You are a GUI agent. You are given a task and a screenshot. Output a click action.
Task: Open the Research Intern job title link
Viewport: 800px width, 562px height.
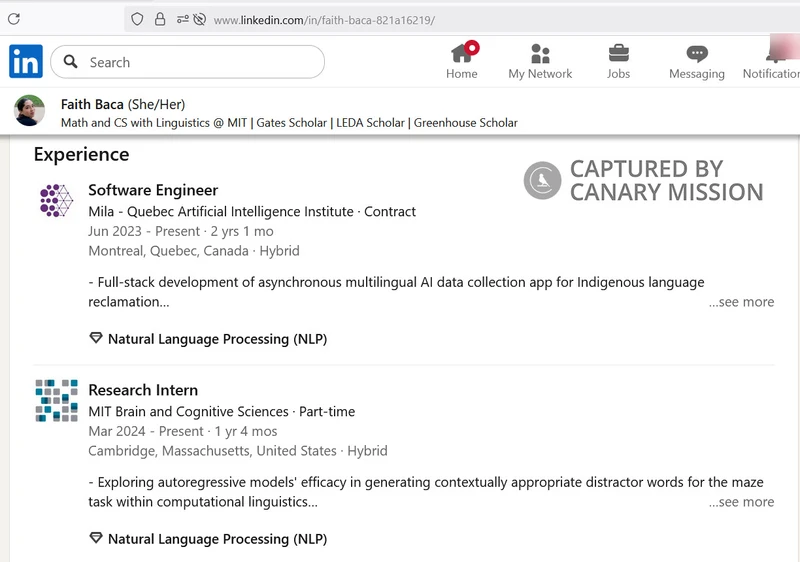(143, 390)
